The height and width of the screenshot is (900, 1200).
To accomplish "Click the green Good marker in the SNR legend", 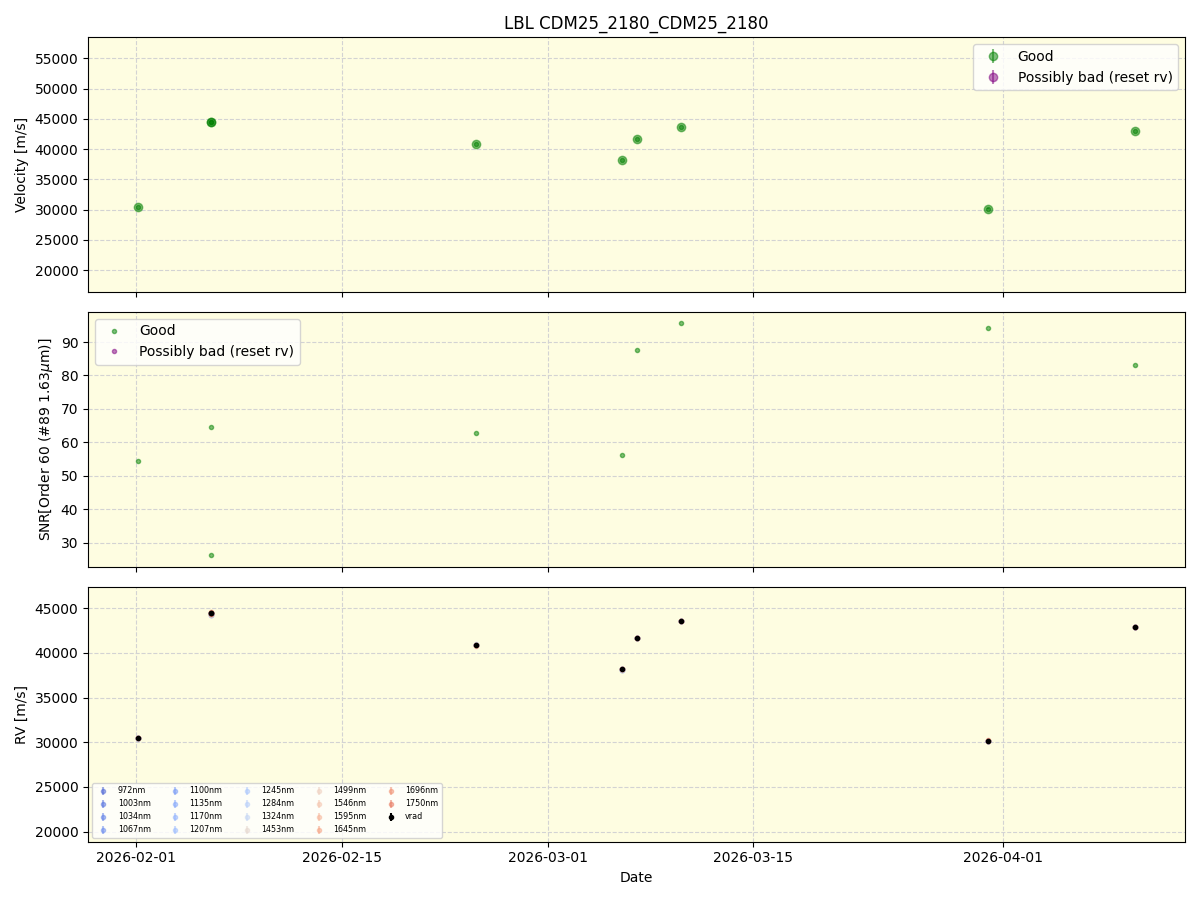I will click(114, 331).
